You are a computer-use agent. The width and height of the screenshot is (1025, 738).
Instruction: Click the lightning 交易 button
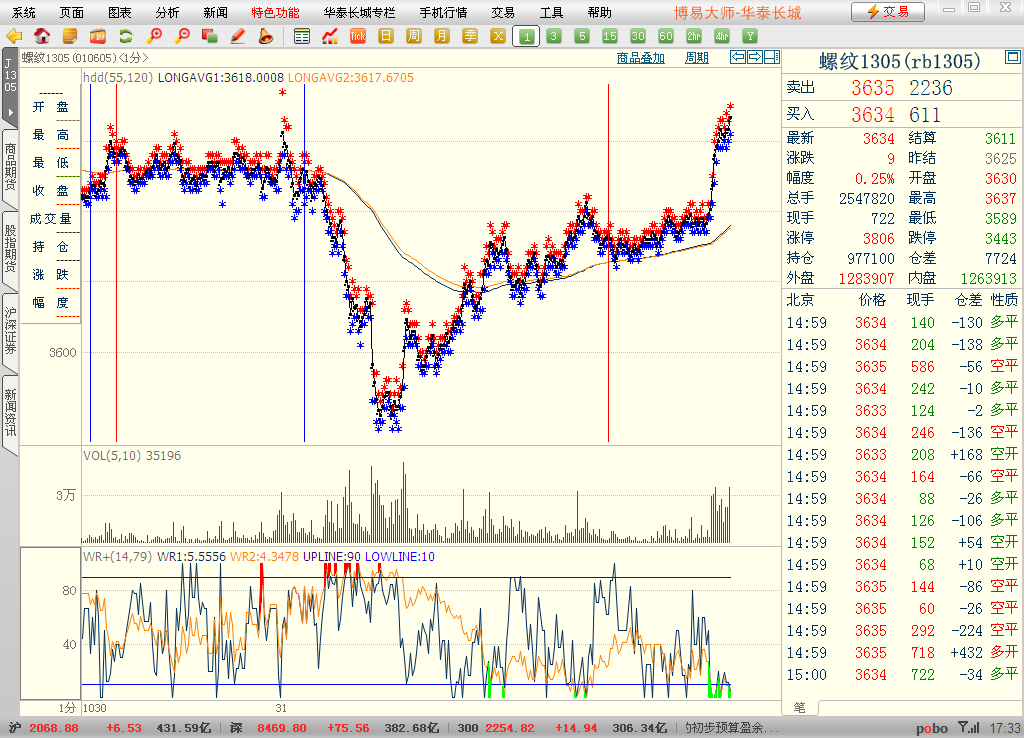tap(888, 12)
